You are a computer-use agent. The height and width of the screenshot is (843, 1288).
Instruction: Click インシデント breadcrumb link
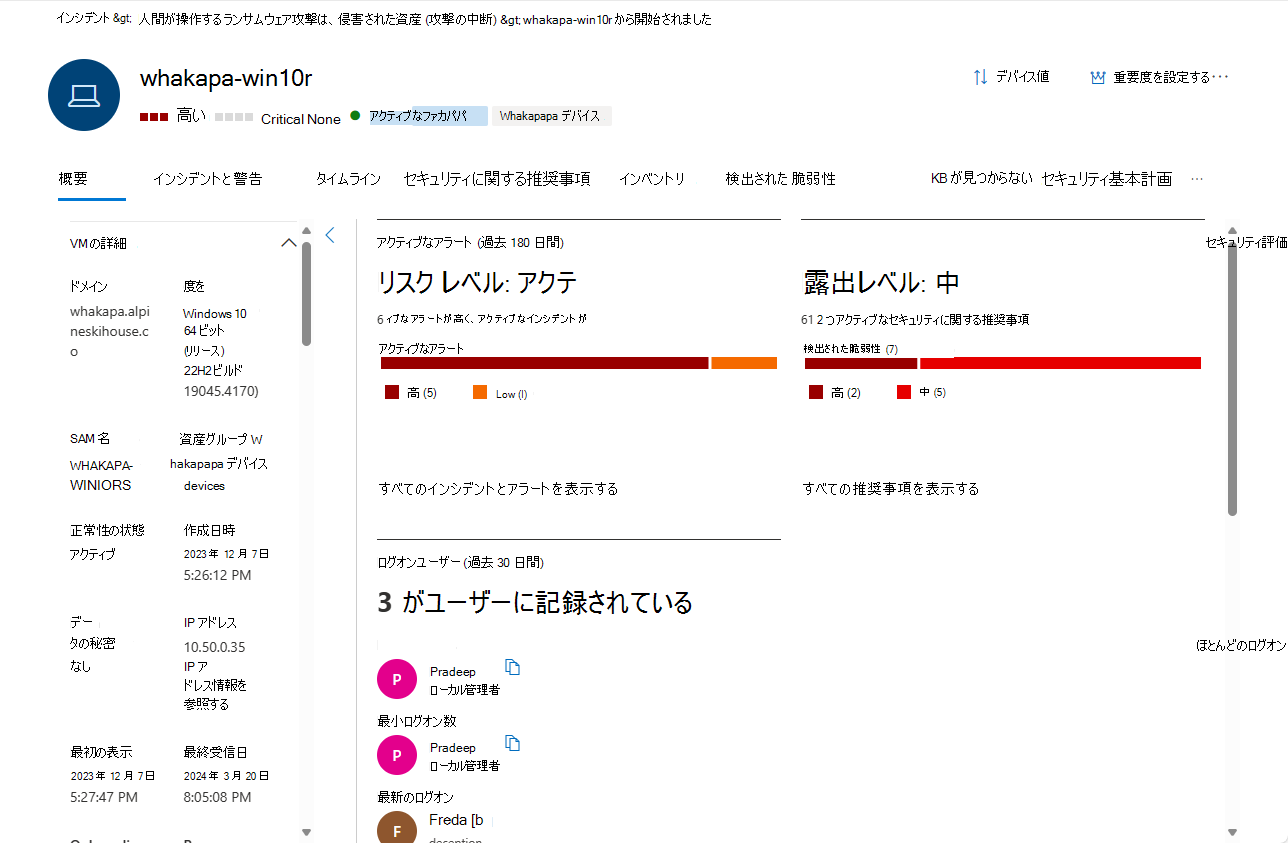(x=85, y=19)
